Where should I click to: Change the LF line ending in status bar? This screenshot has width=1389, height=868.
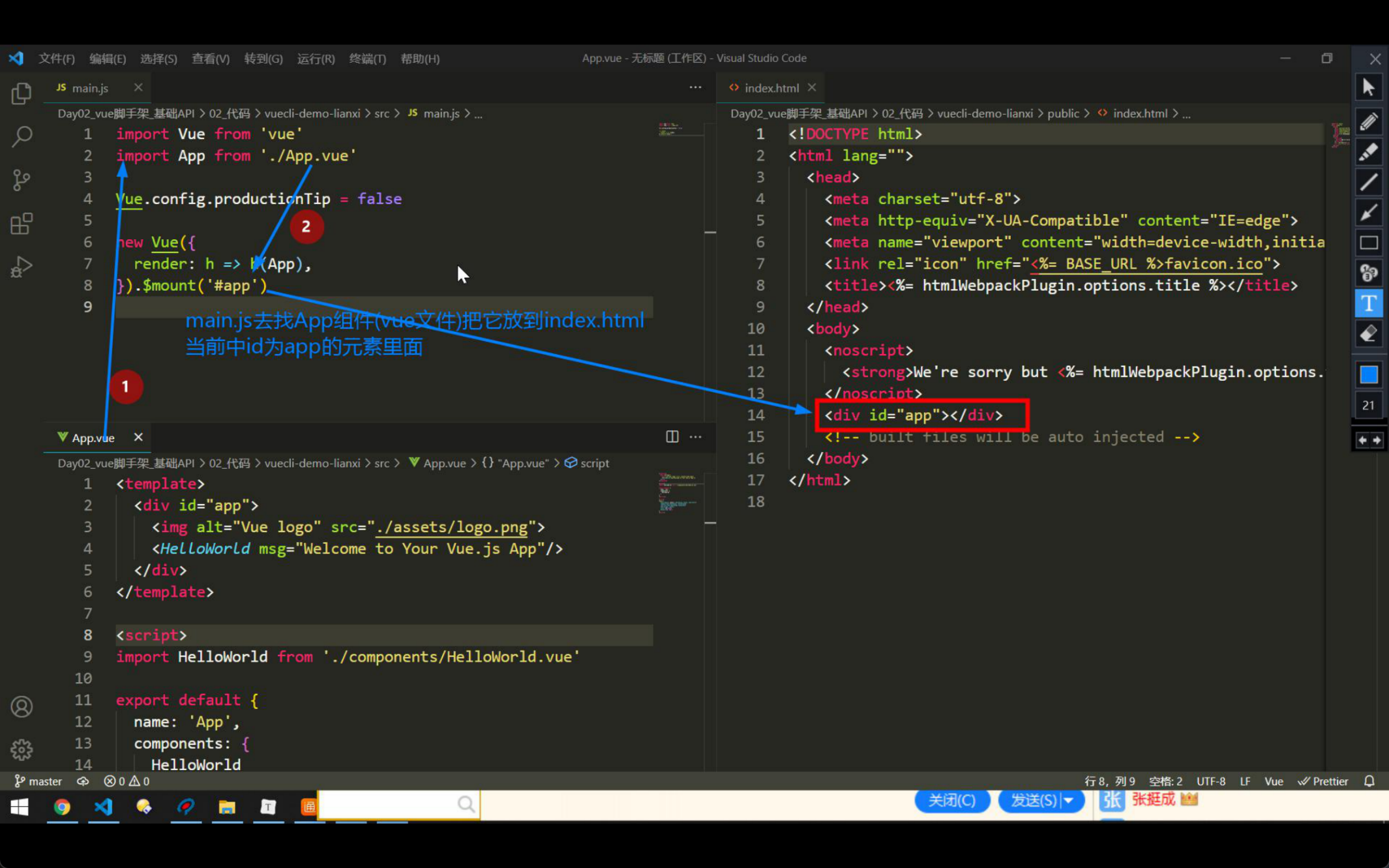click(x=1245, y=781)
